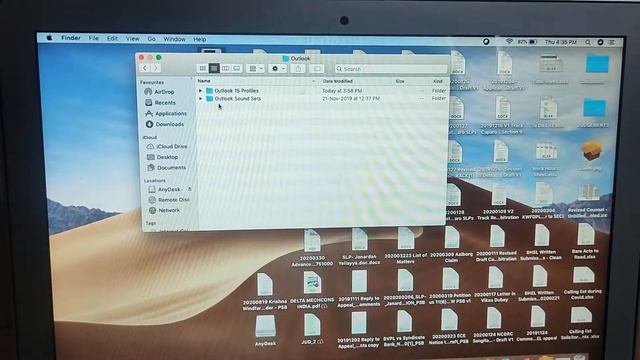Expand the Outlook Sound Sets disclosure triangle
The width and height of the screenshot is (640, 360).
pos(200,99)
